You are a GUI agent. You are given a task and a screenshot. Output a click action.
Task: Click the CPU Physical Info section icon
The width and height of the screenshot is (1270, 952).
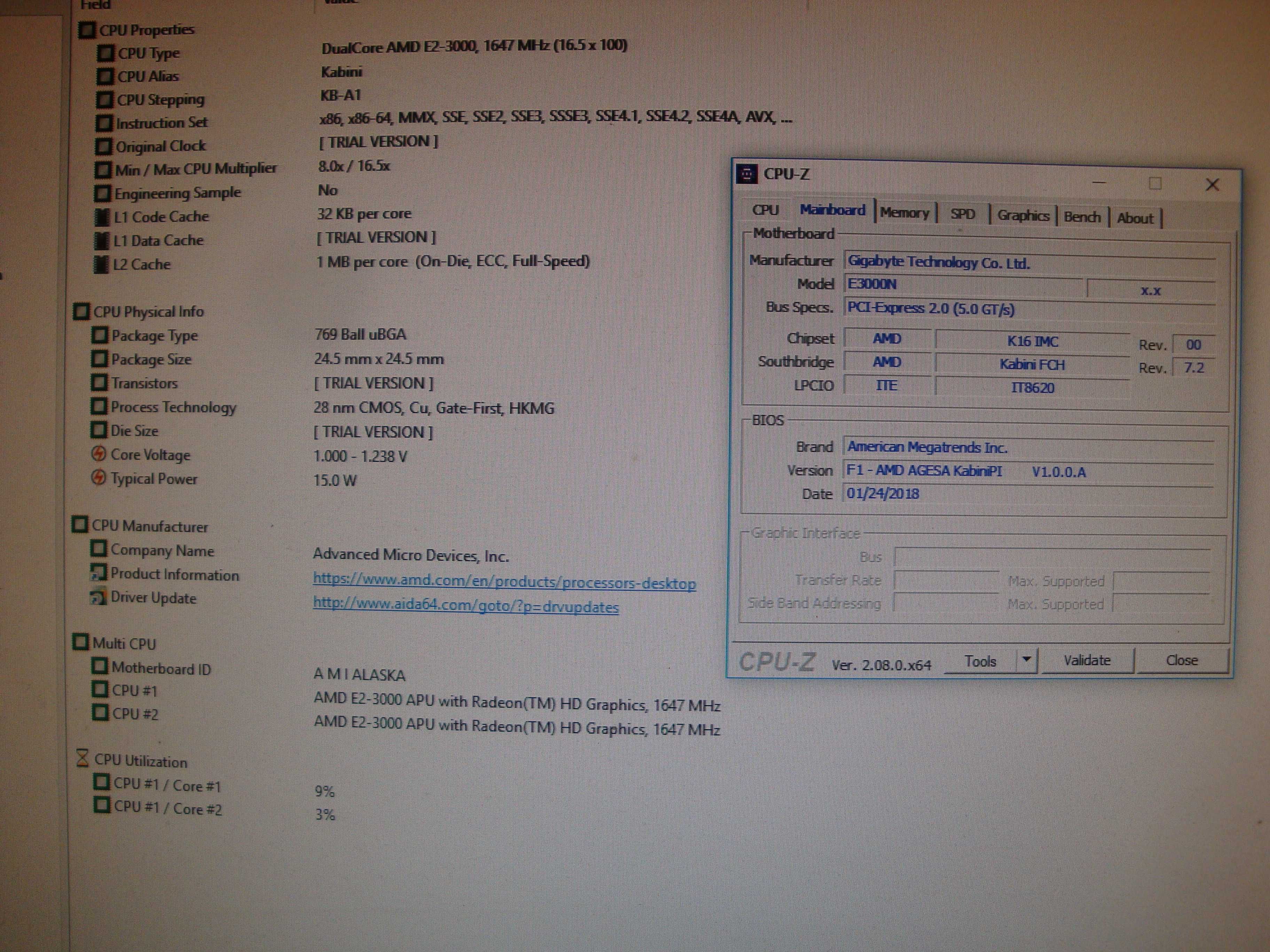[81, 312]
